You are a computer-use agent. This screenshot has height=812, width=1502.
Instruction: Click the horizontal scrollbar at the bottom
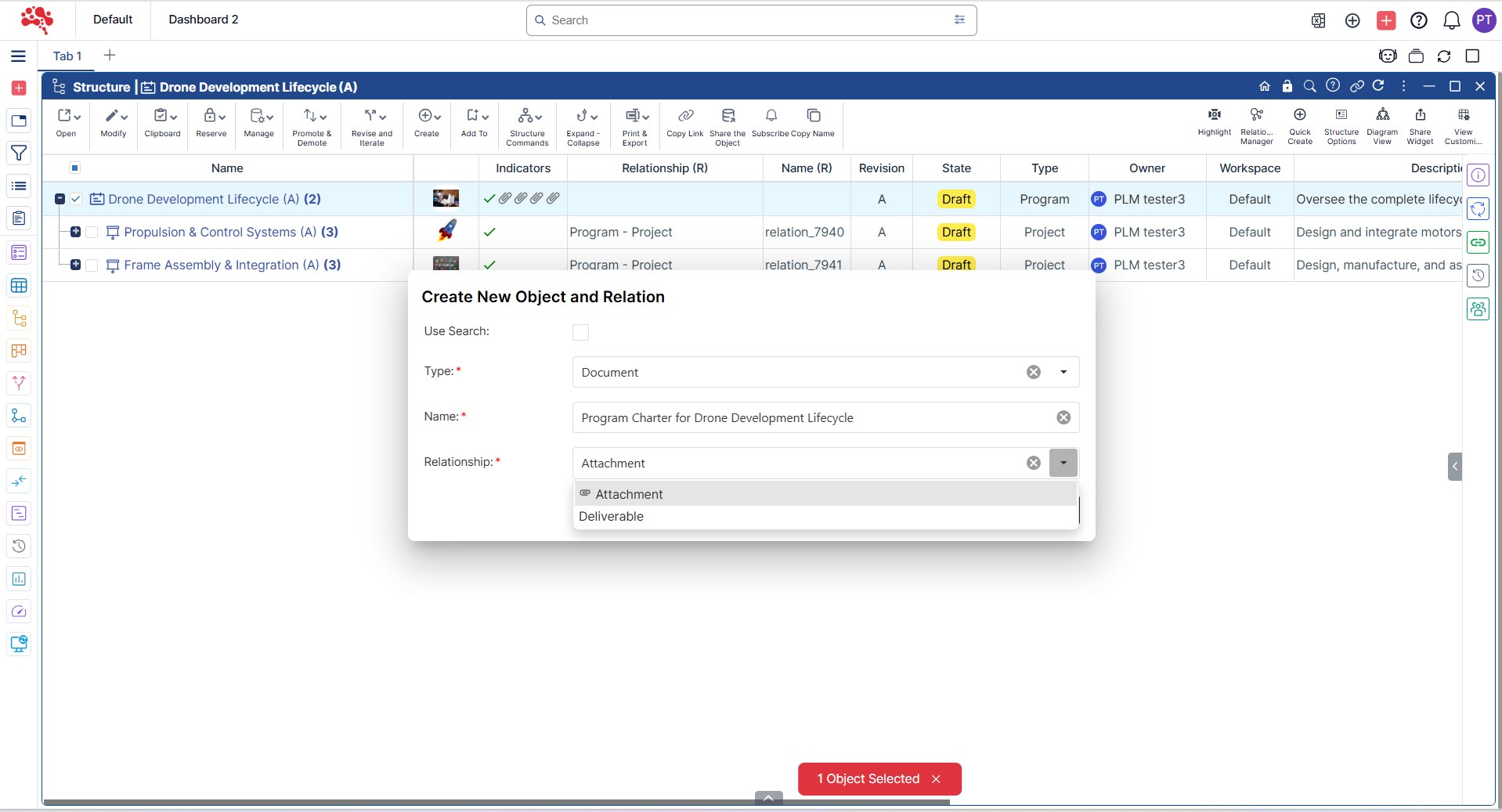[495, 802]
